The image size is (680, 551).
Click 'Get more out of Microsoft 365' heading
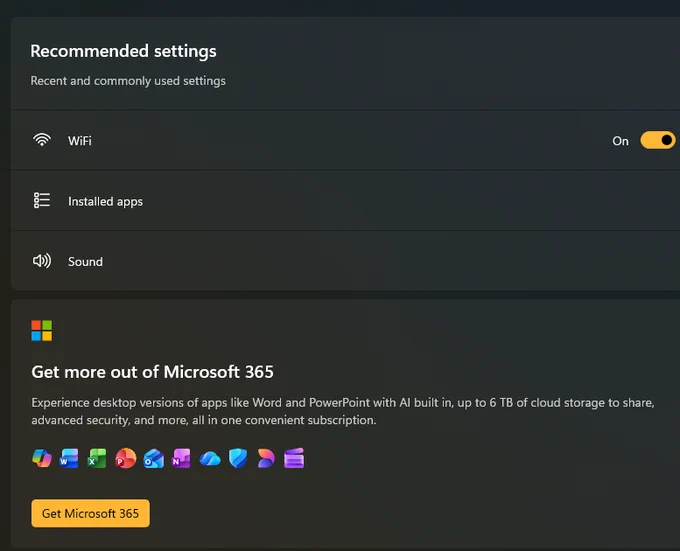pyautogui.click(x=152, y=372)
